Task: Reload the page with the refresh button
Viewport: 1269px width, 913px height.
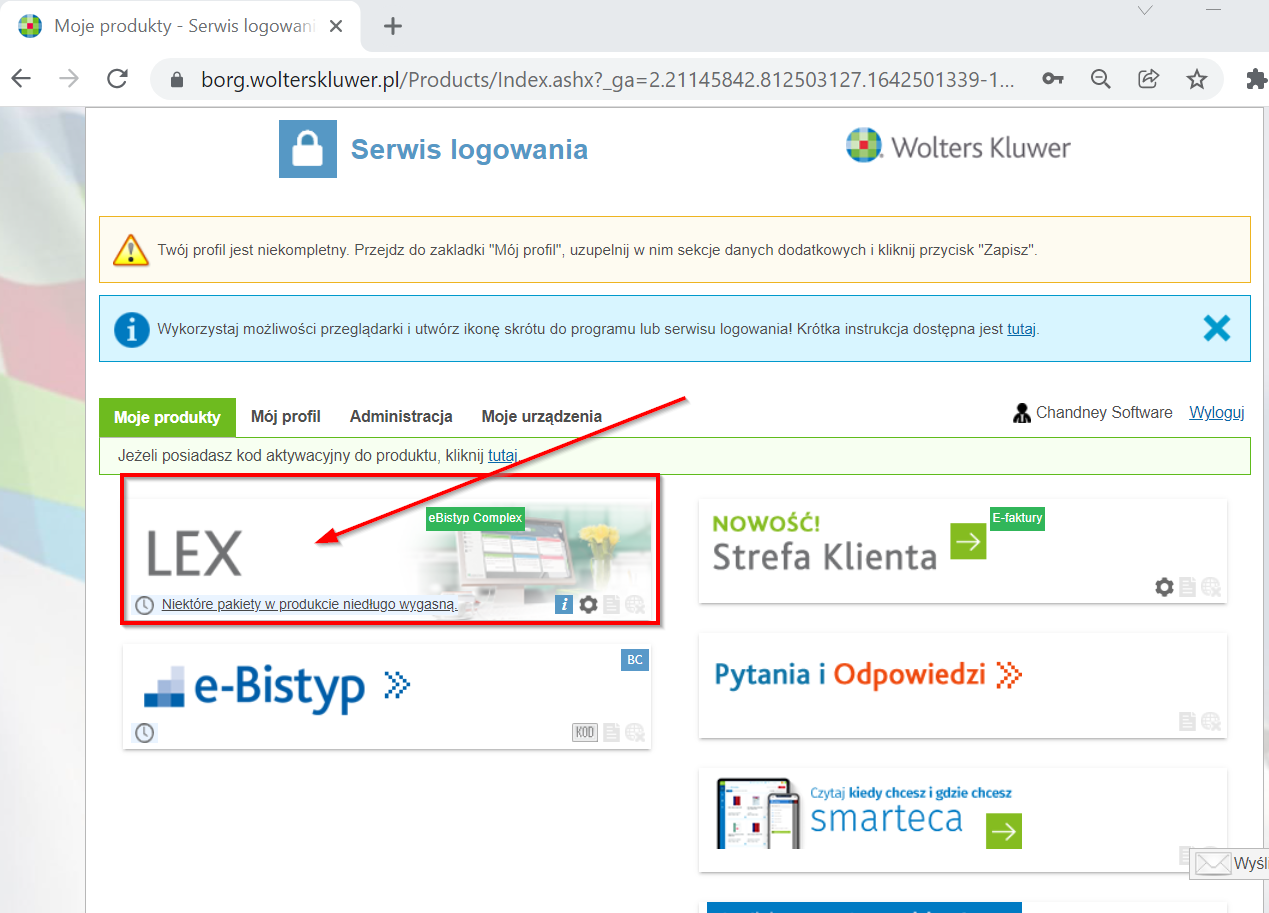Action: [117, 79]
